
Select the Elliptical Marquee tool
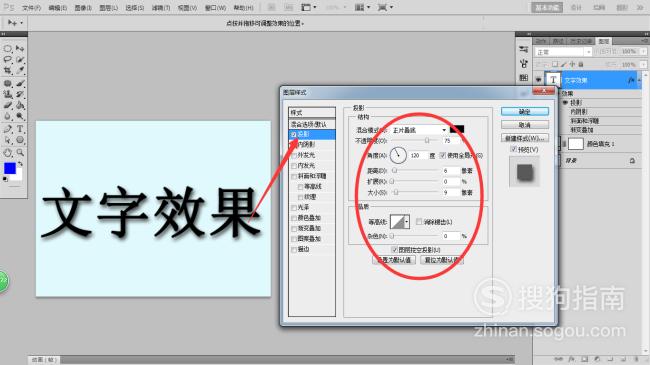[x=7, y=49]
